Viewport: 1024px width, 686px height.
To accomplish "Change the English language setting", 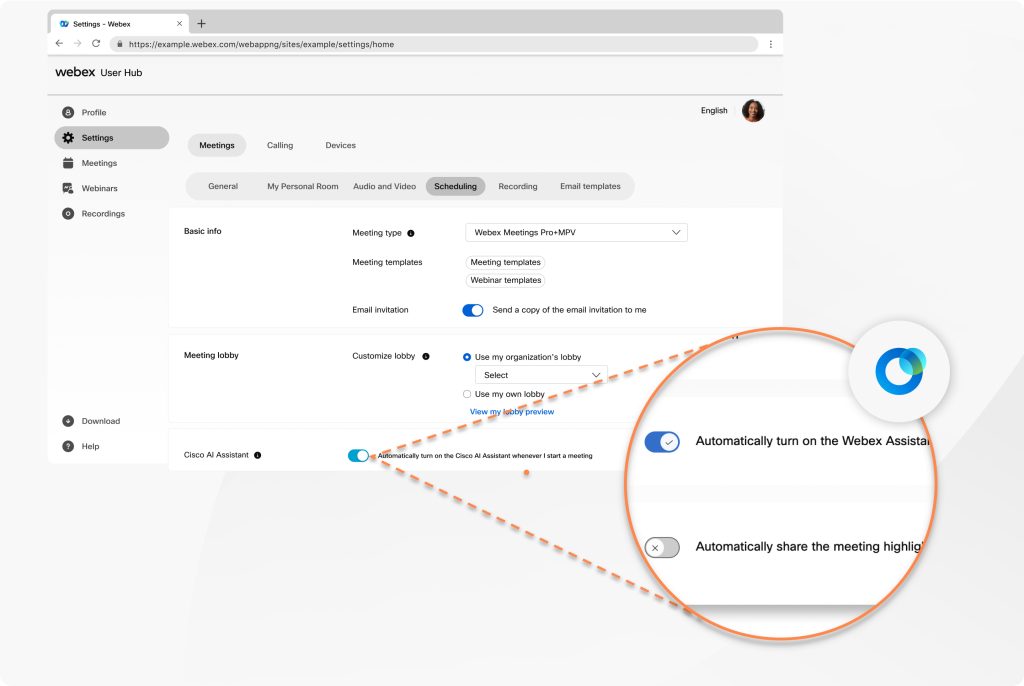I will pos(713,111).
